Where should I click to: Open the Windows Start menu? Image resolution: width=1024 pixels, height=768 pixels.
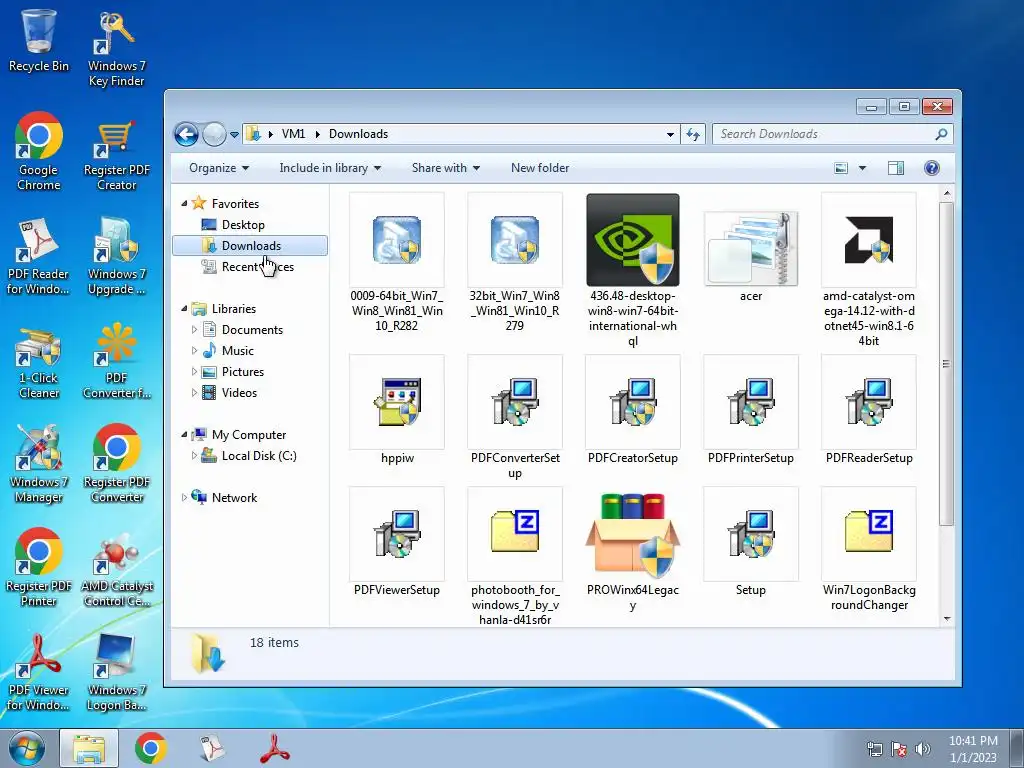(x=26, y=748)
